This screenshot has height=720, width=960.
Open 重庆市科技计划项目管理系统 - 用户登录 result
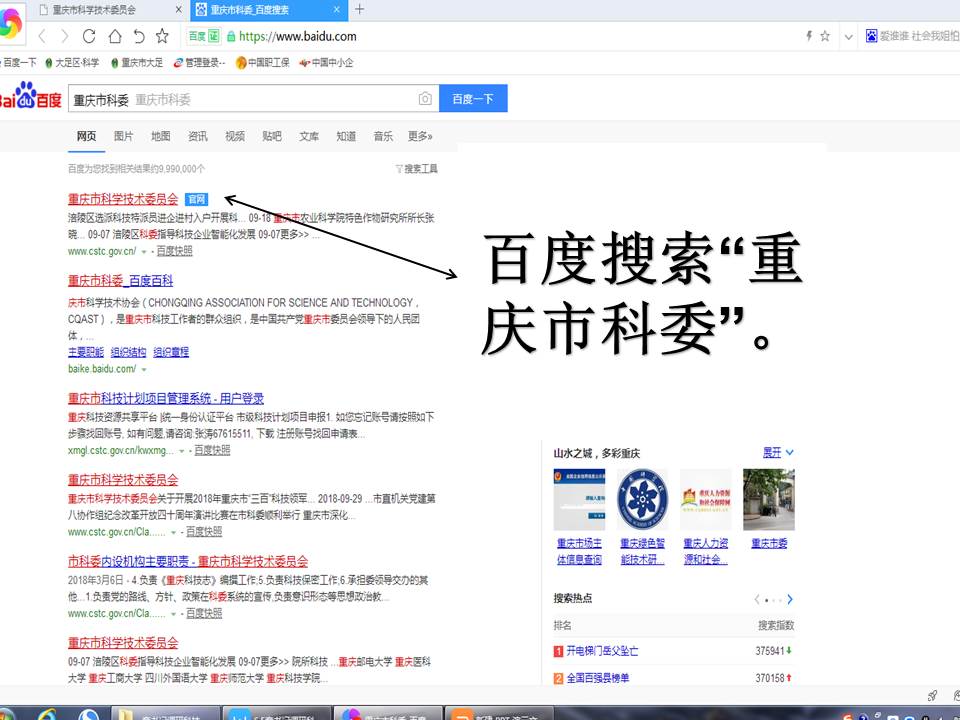(166, 398)
